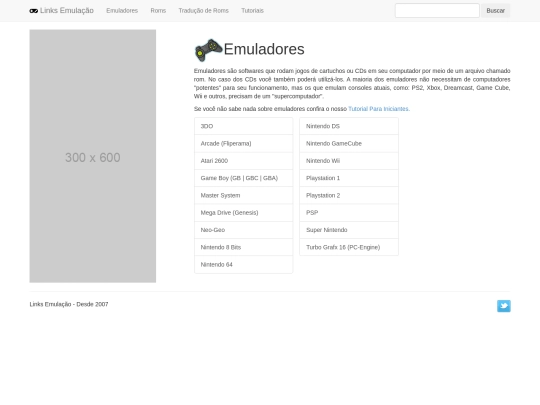
Task: Focus the search input field
Action: pyautogui.click(x=437, y=11)
